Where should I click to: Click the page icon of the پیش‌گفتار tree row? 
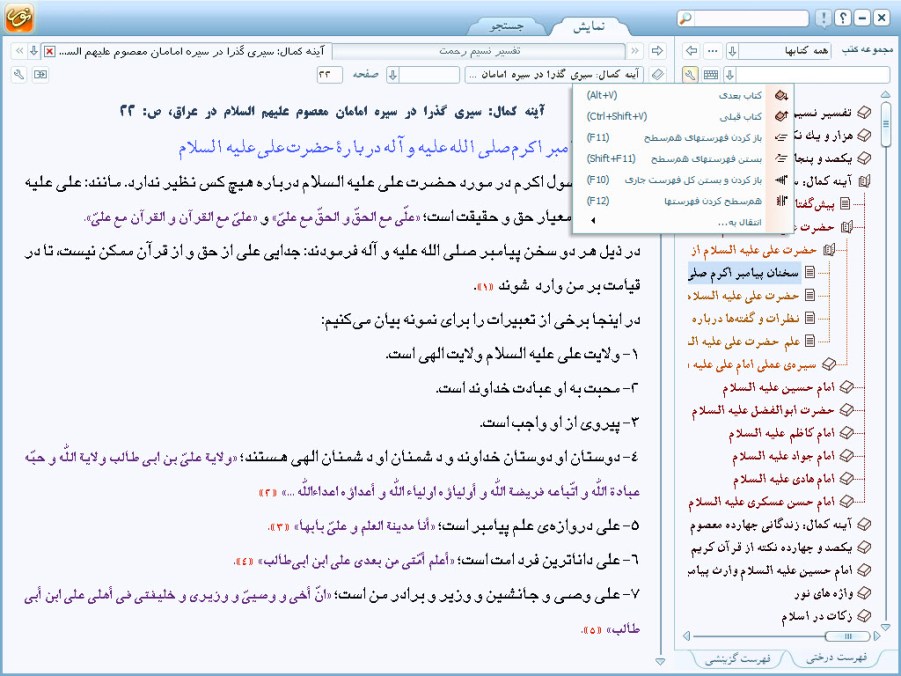click(845, 203)
